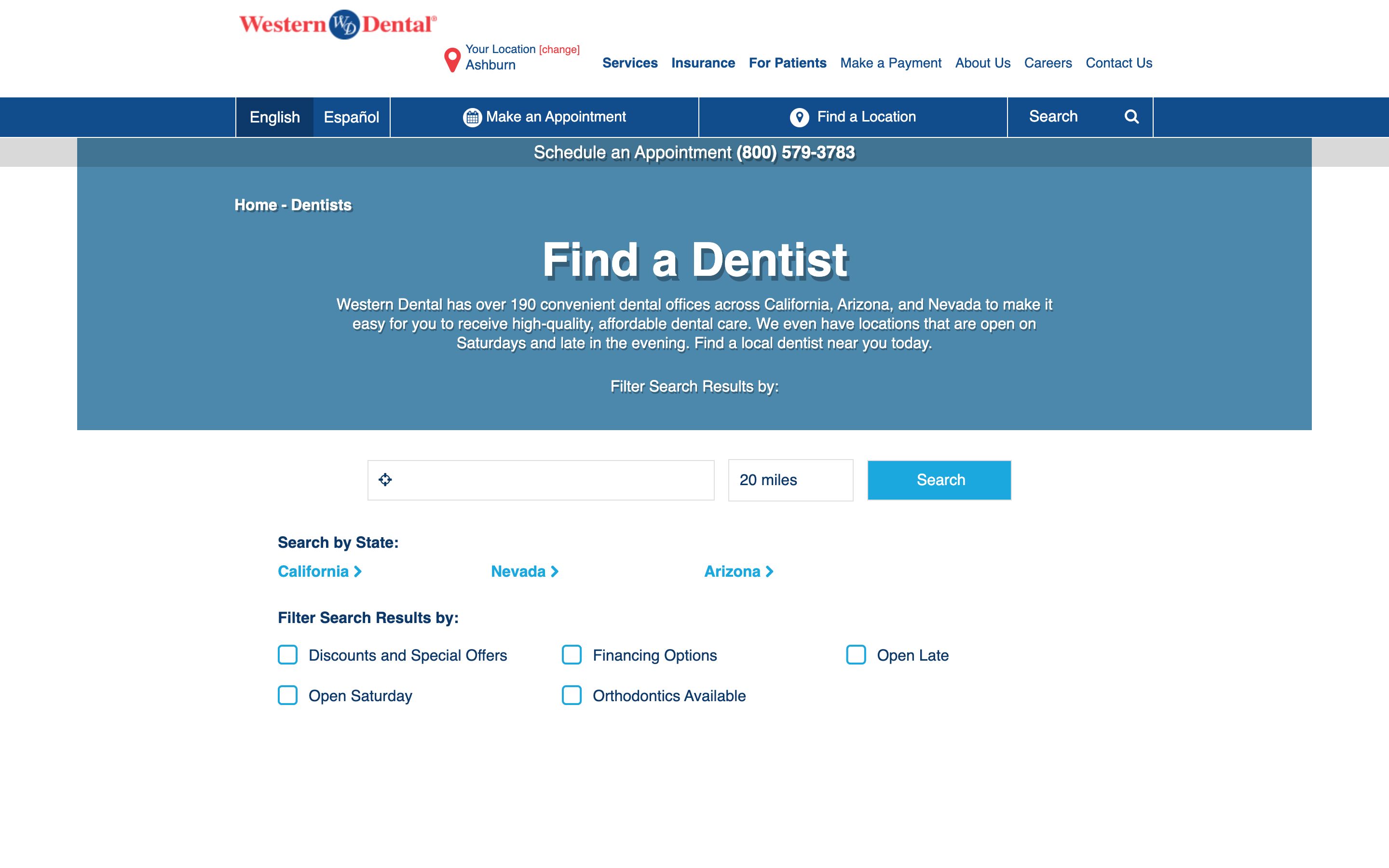Click the California state link
This screenshot has width=1389, height=868.
[313, 571]
